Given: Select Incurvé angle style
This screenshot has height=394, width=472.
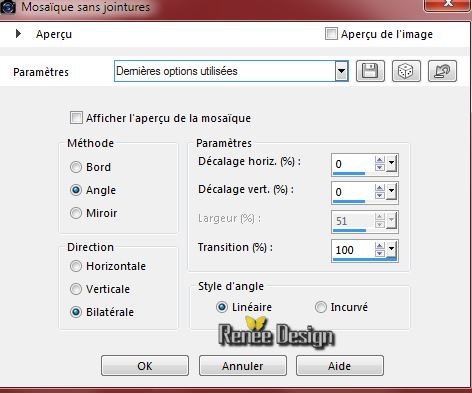Looking at the screenshot, I should point(321,307).
